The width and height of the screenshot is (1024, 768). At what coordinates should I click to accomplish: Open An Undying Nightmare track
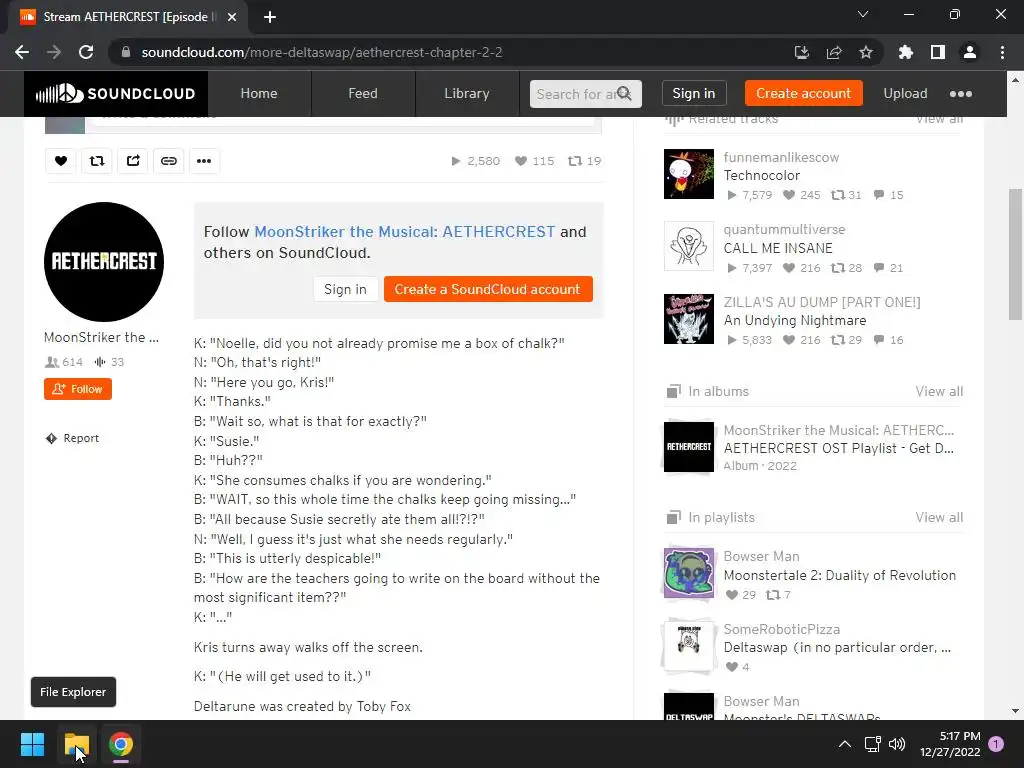pos(795,321)
